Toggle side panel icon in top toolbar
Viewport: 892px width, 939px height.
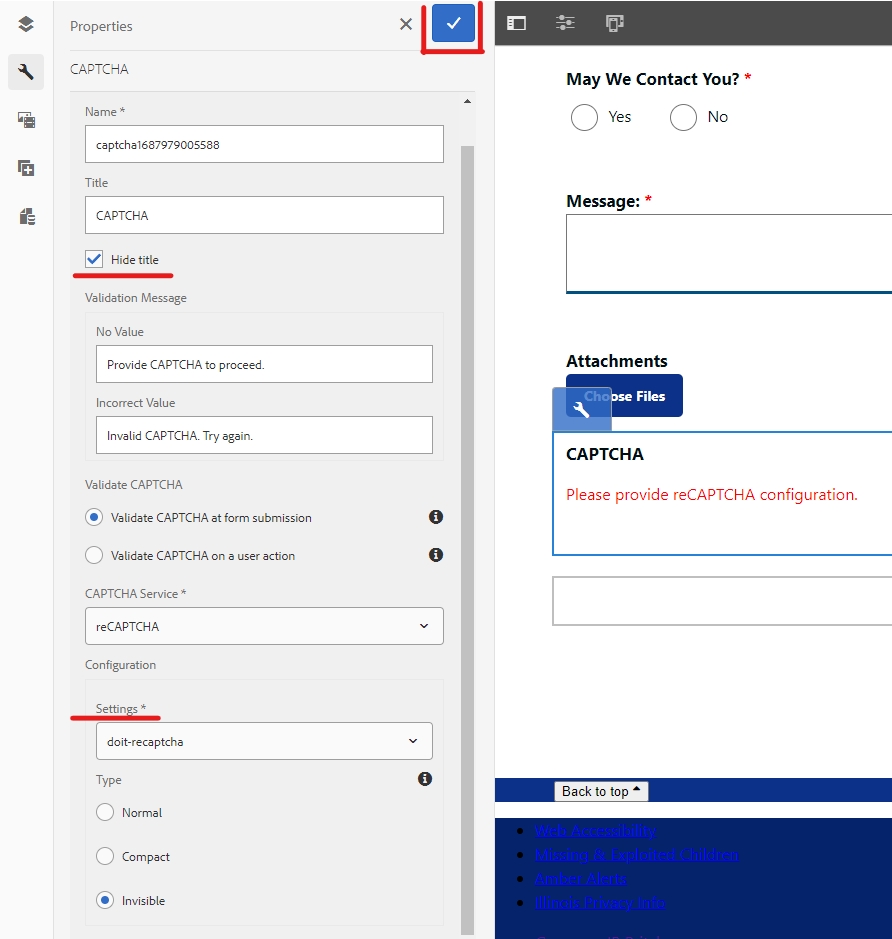pos(516,23)
